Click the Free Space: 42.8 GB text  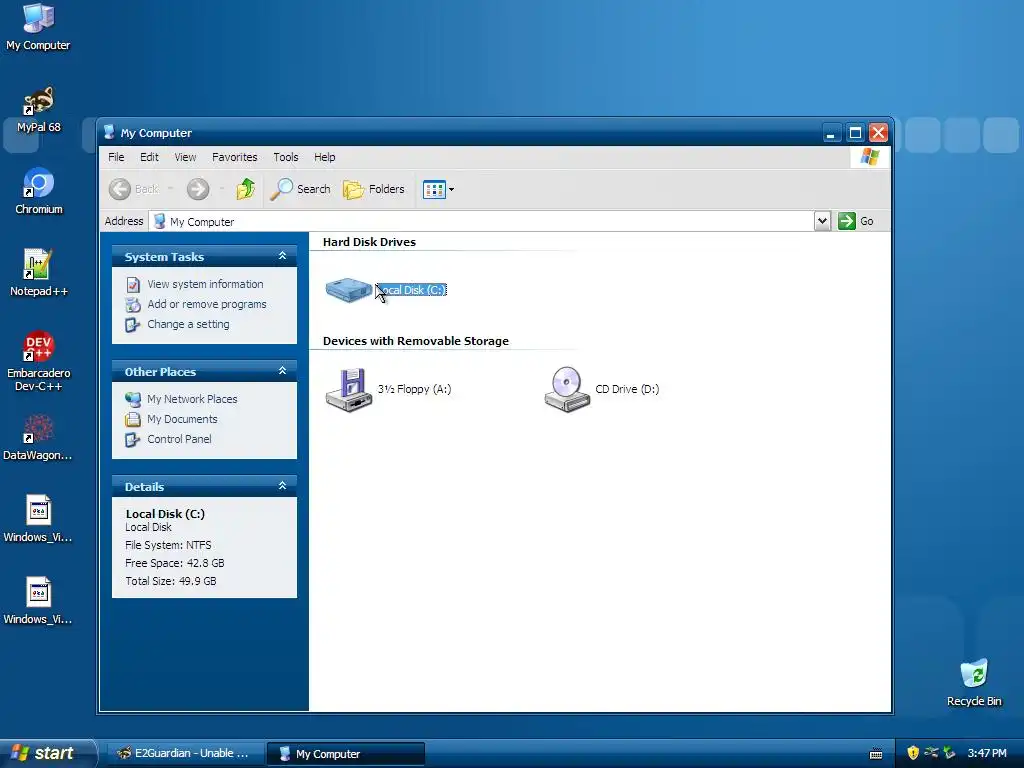tap(175, 563)
